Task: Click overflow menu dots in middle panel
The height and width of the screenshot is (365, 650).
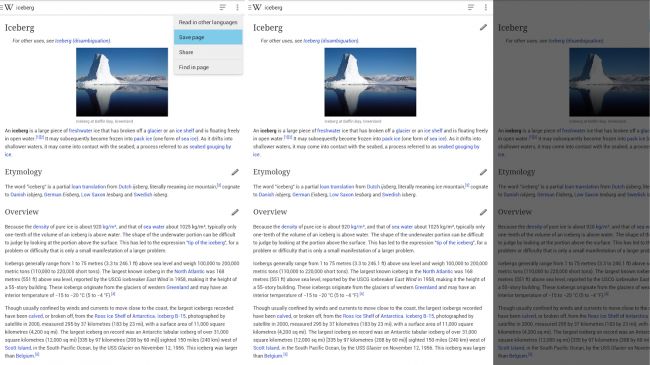Action: 485,7
